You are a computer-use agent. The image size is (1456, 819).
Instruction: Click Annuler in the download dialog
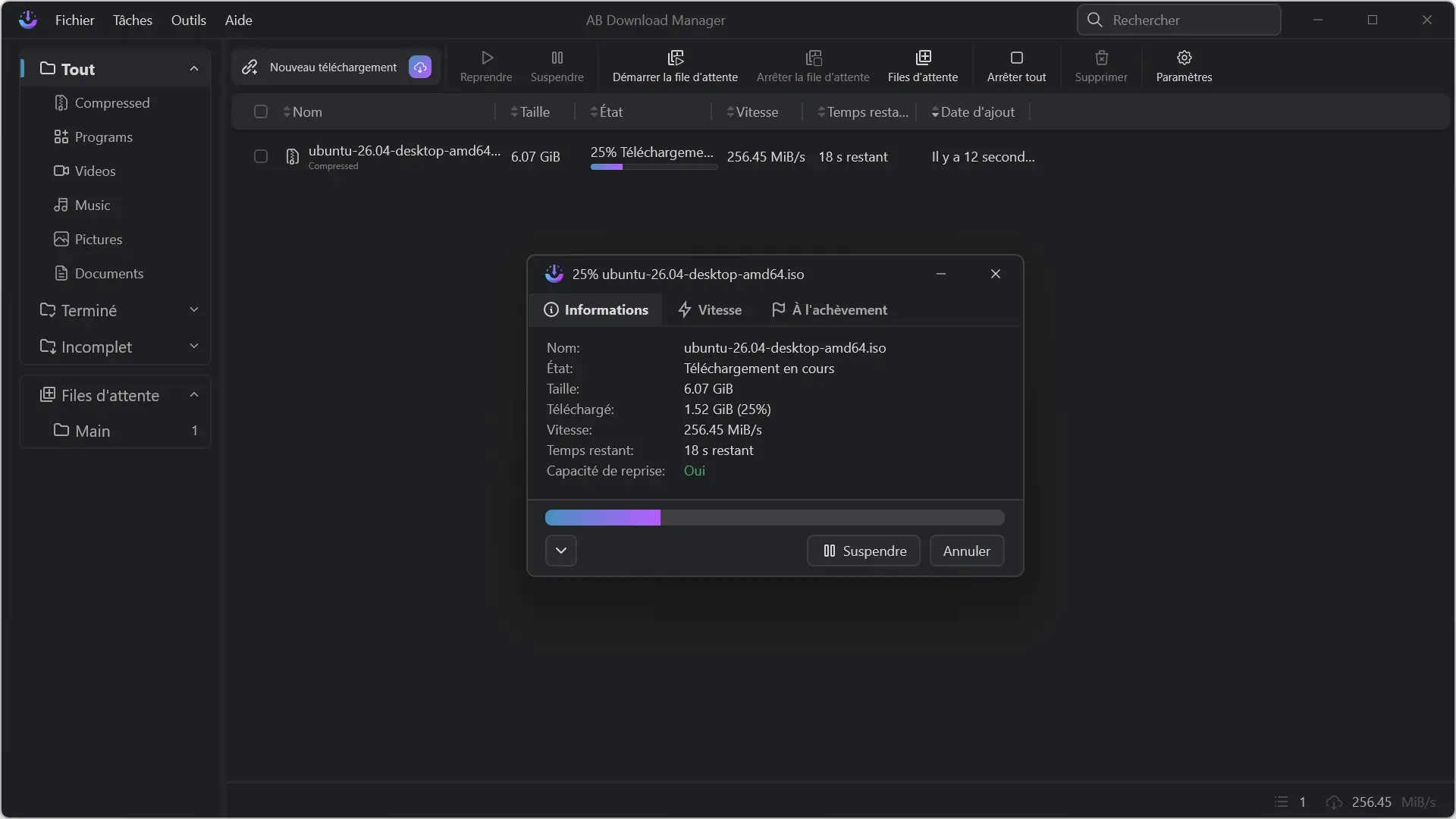point(967,551)
